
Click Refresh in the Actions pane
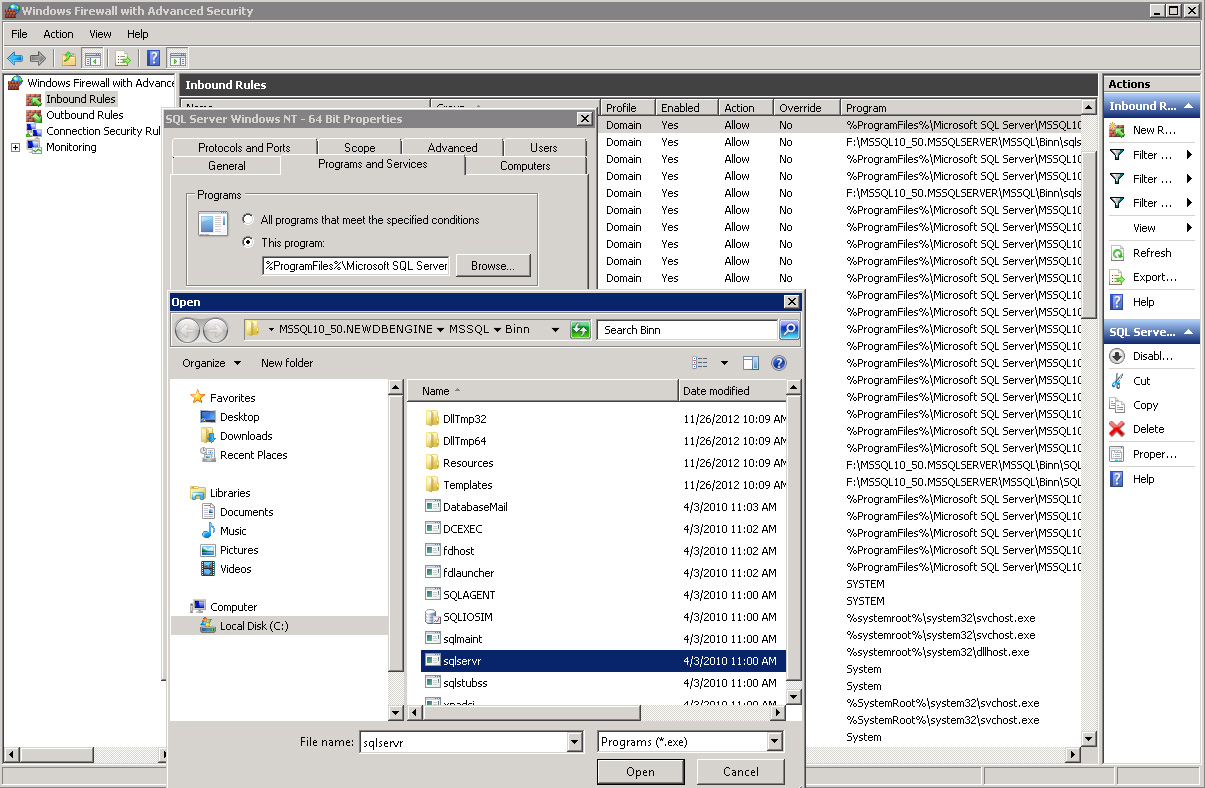coord(1152,253)
